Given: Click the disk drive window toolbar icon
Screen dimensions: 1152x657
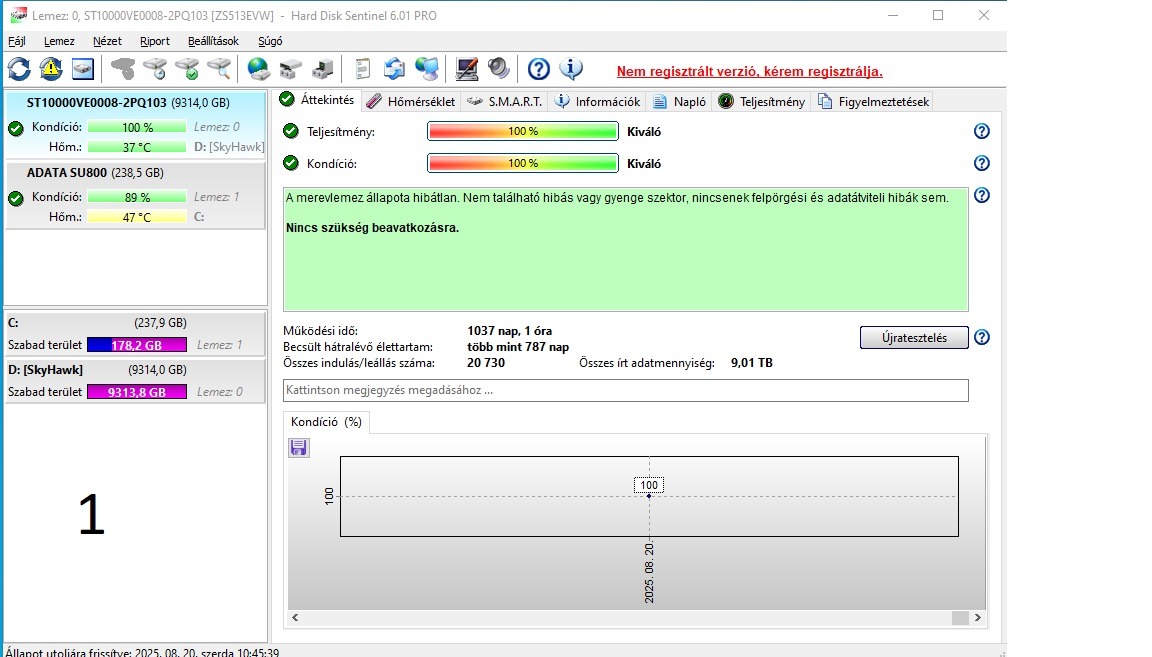Looking at the screenshot, I should click(x=83, y=69).
